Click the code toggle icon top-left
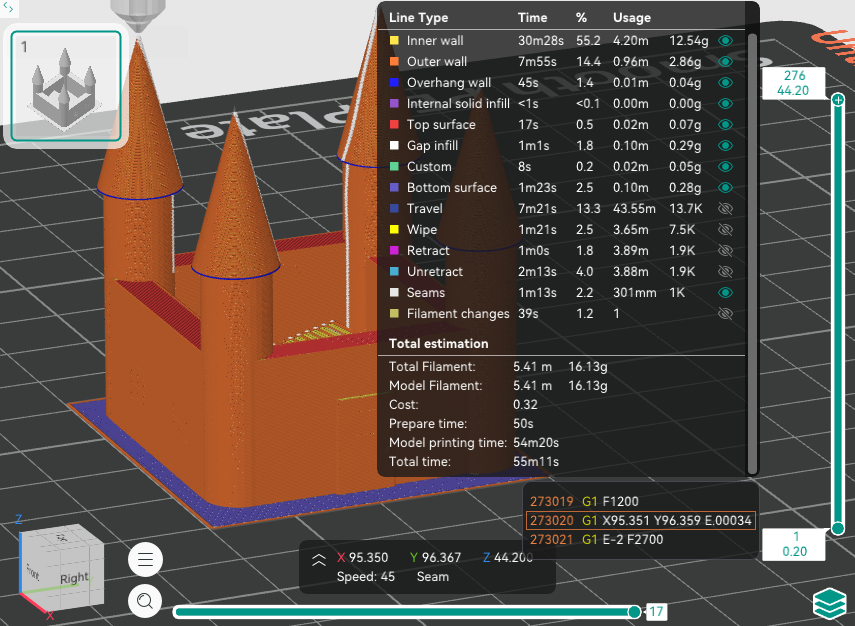The image size is (855, 626). (x=8, y=8)
